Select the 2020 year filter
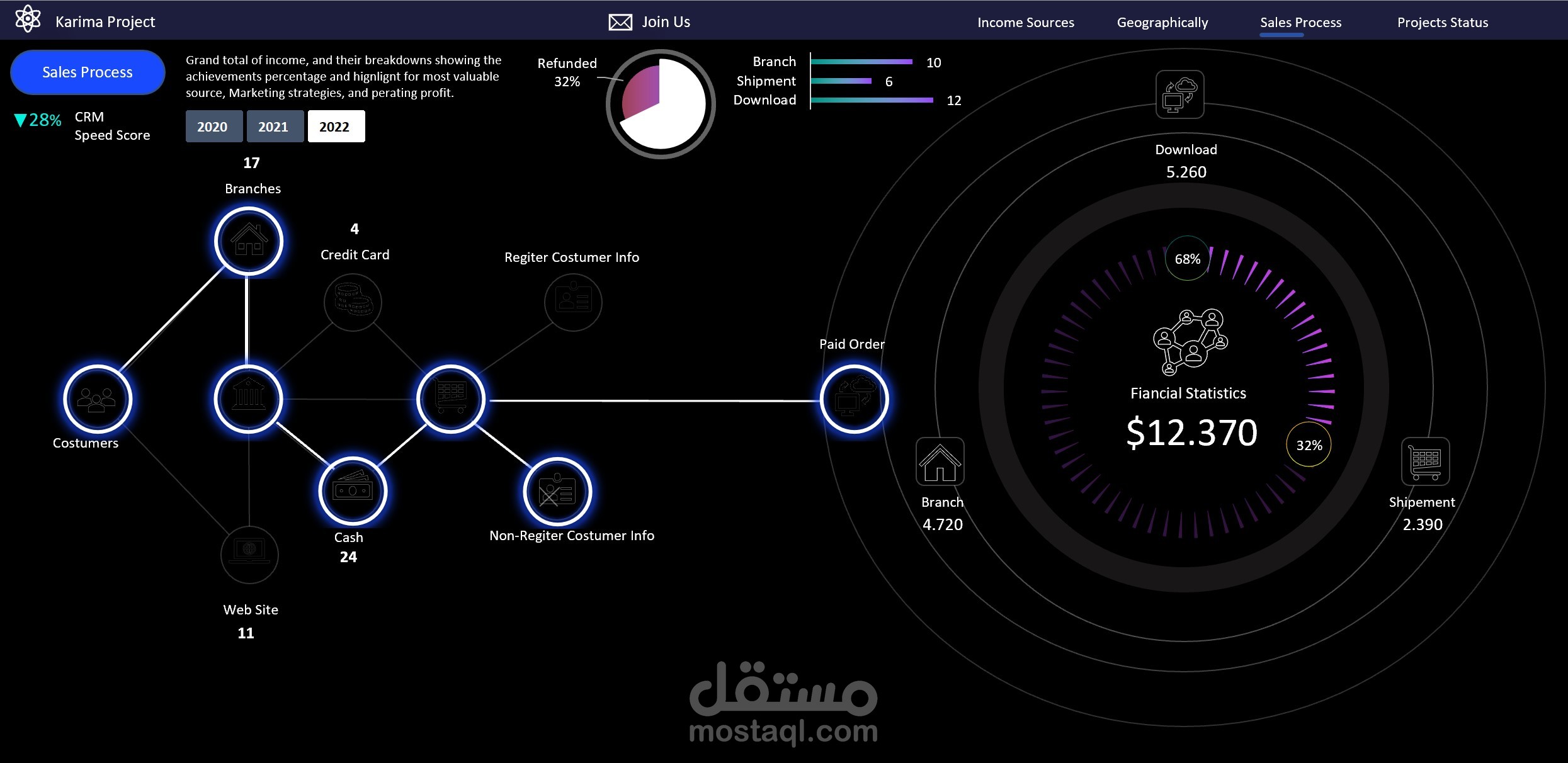The height and width of the screenshot is (763, 1568). [213, 127]
